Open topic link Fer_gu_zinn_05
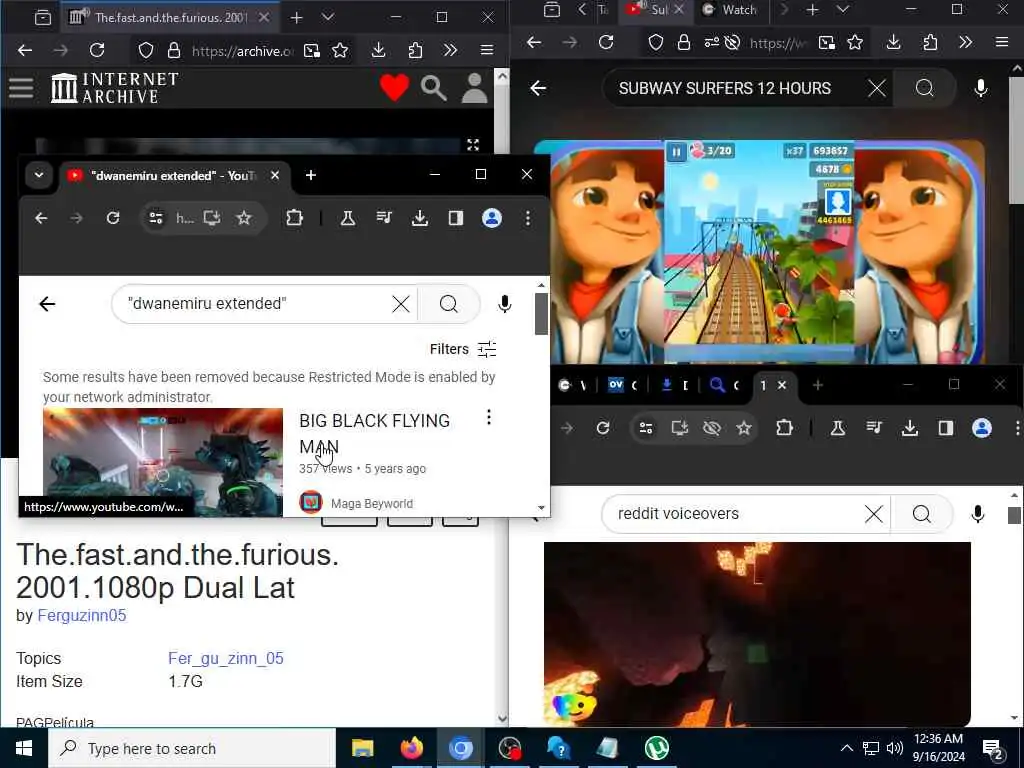Image resolution: width=1024 pixels, height=768 pixels. point(226,658)
